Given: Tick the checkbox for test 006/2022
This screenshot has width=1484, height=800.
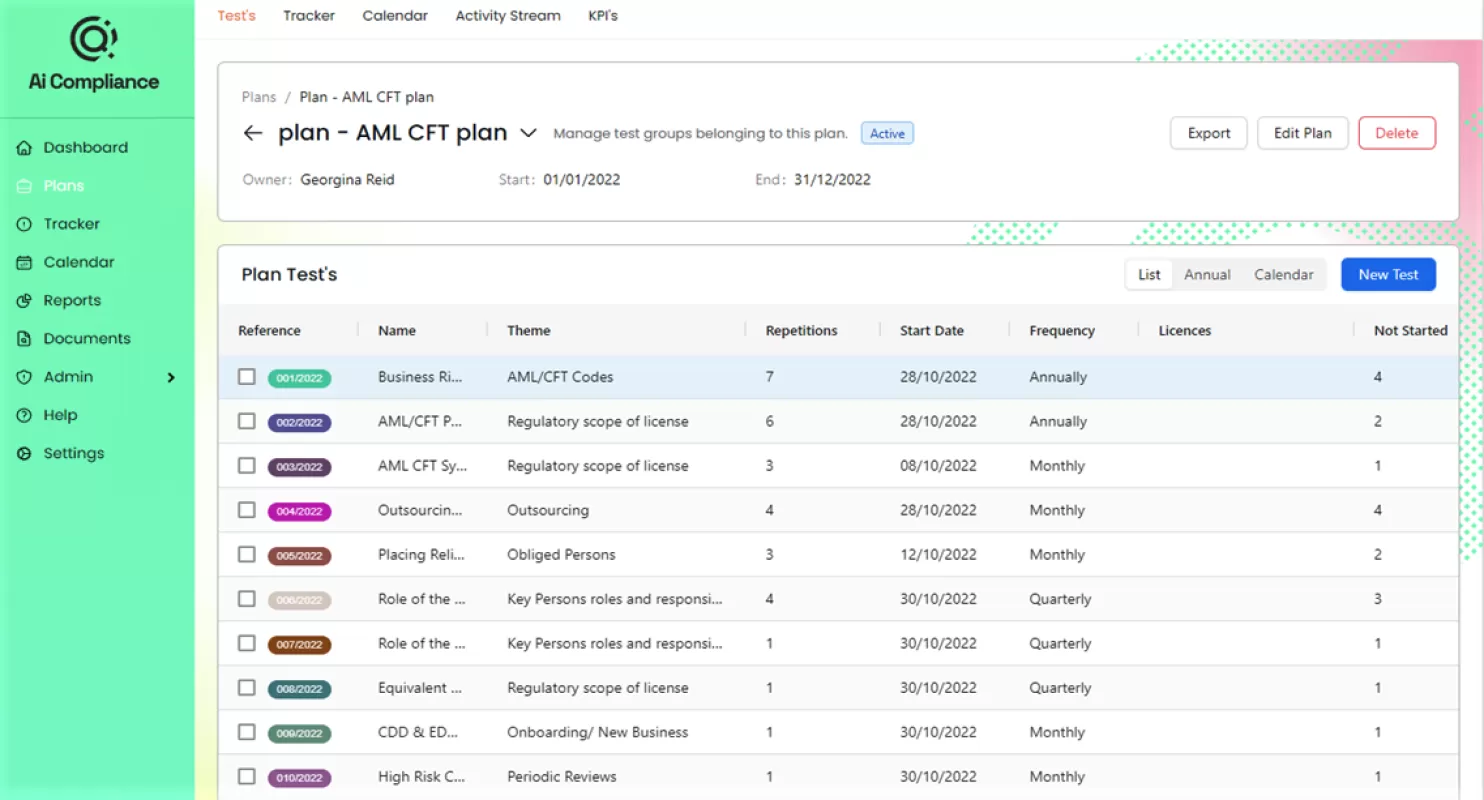Looking at the screenshot, I should point(247,599).
